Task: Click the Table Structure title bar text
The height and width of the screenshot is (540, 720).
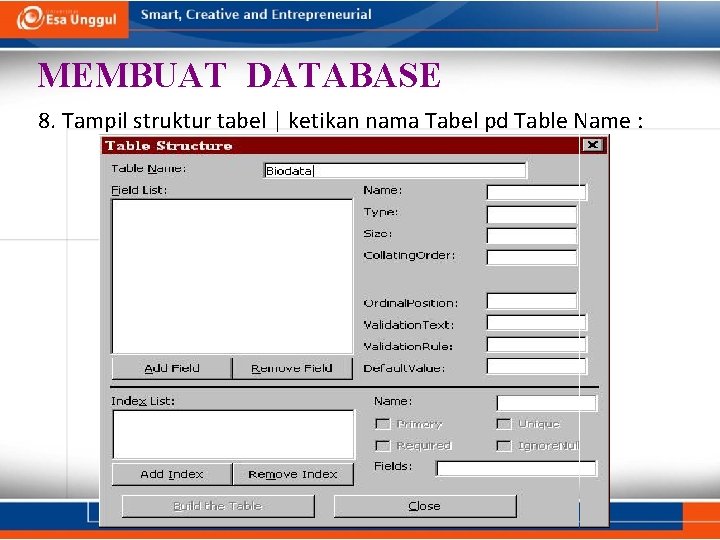Action: (x=169, y=146)
